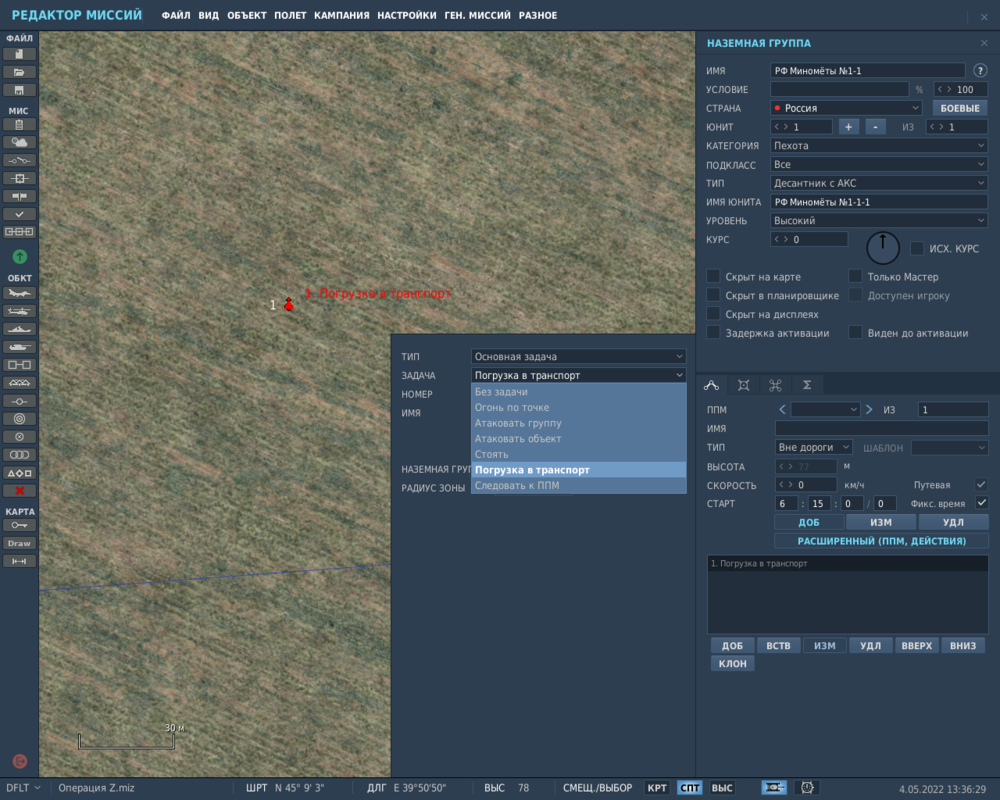Viewport: 1000px width, 800px height.
Task: Open the УРОВЕНЬ dropdown showing Высокий
Action: [x=878, y=220]
